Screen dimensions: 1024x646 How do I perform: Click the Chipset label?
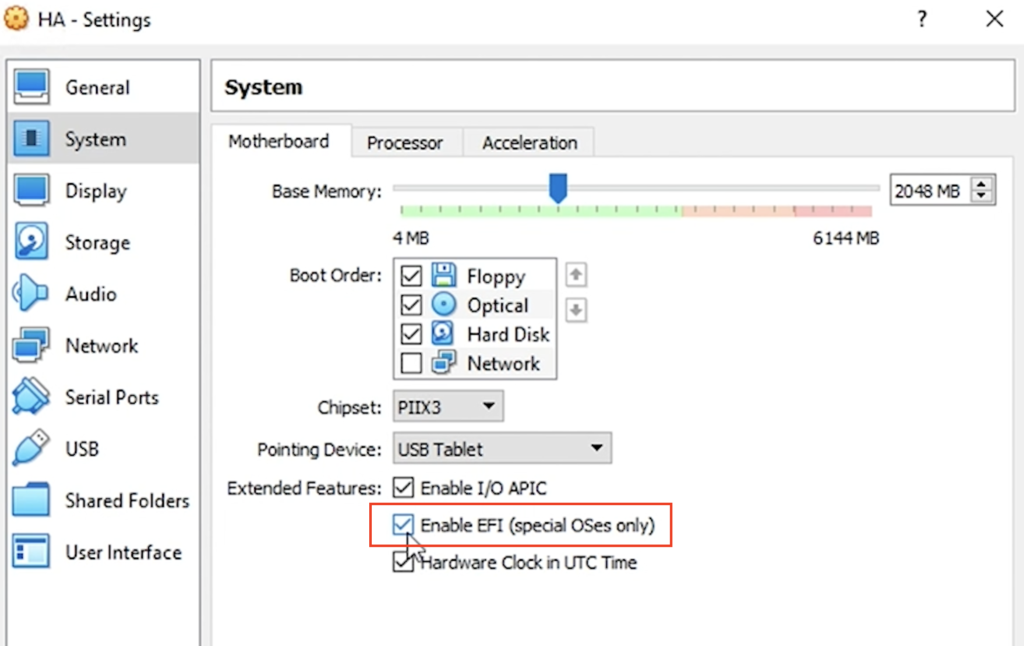tap(349, 408)
